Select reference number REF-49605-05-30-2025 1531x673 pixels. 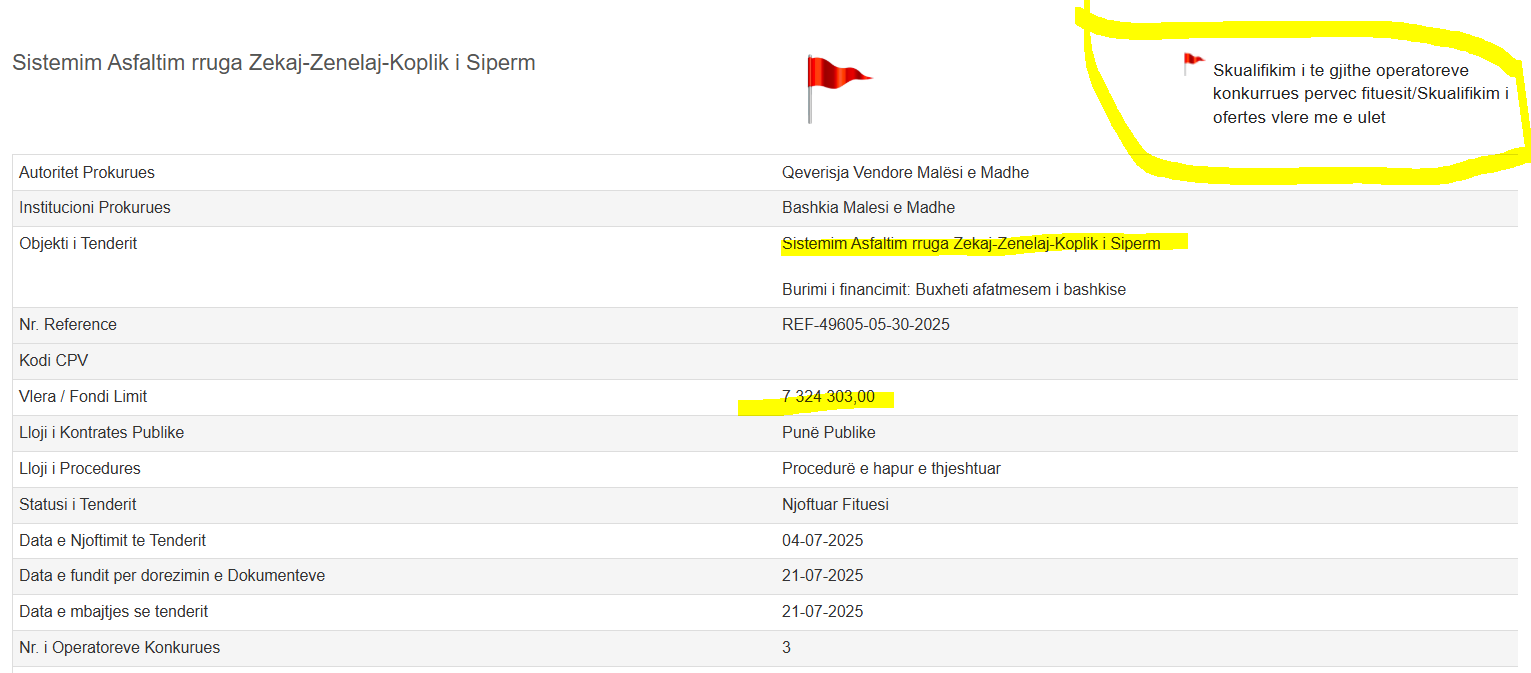pyautogui.click(x=865, y=325)
